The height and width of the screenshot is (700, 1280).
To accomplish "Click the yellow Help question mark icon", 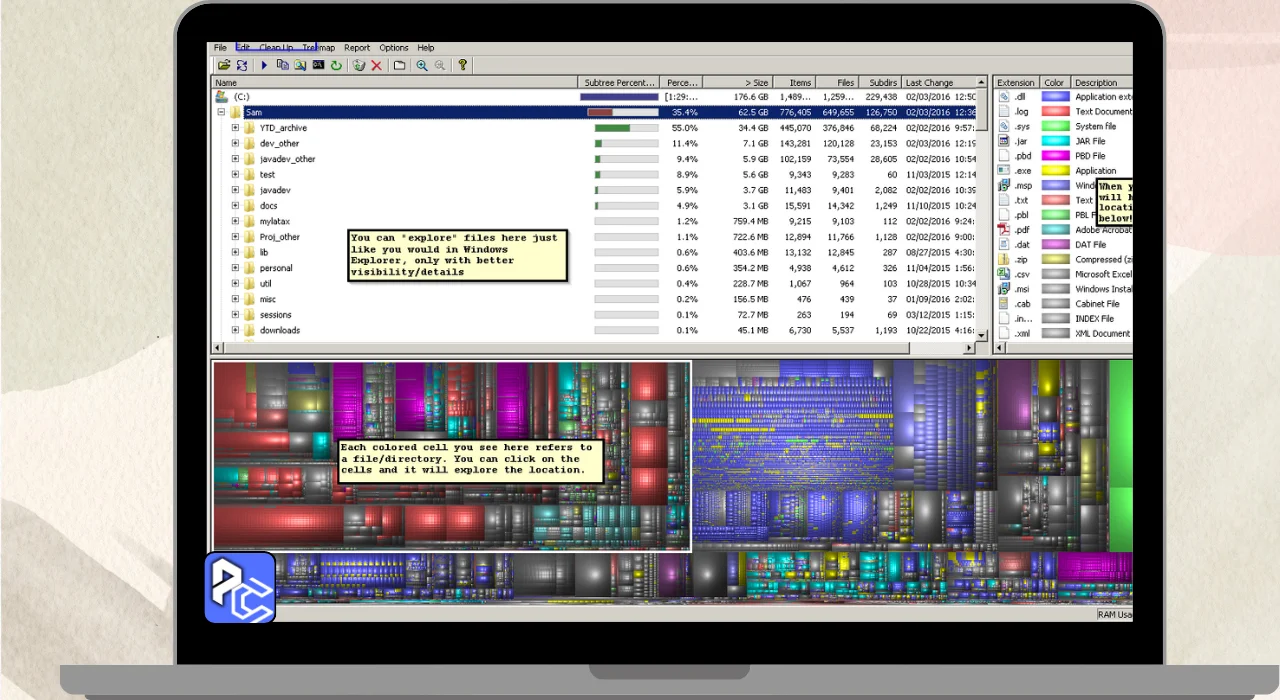I will click(x=462, y=65).
